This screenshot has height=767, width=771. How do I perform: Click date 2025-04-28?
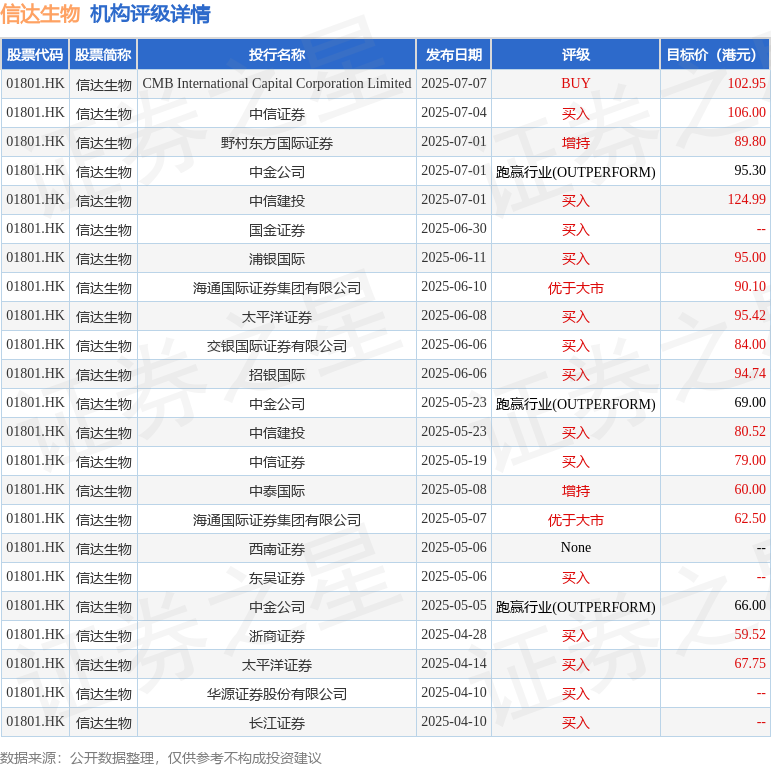point(454,635)
